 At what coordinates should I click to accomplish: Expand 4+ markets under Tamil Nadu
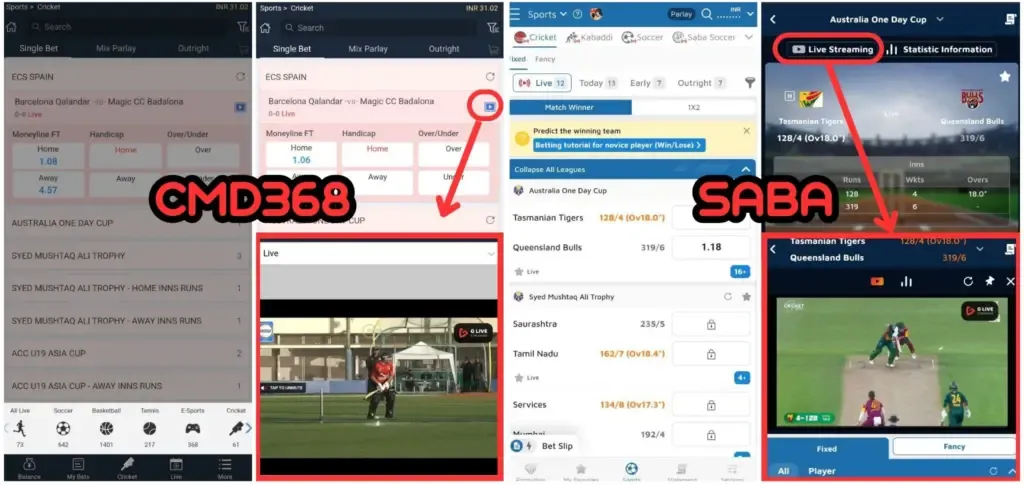[x=742, y=377]
